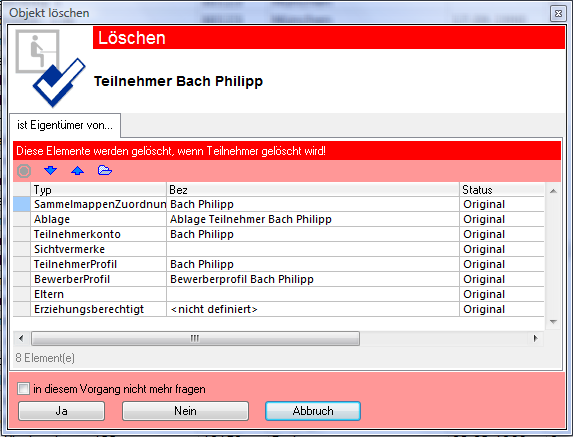The height and width of the screenshot is (437, 573).
Task: Click the gray stop circle toolbar icon
Action: click(24, 171)
